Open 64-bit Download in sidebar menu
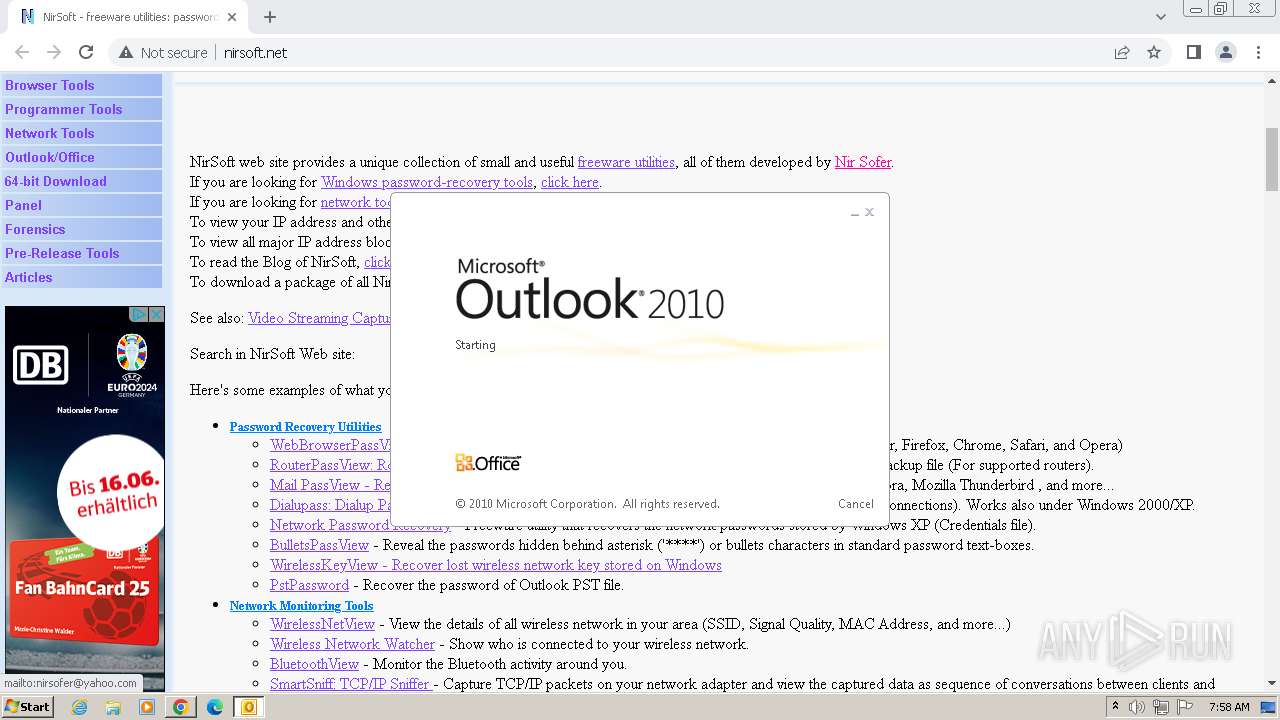 coord(82,181)
